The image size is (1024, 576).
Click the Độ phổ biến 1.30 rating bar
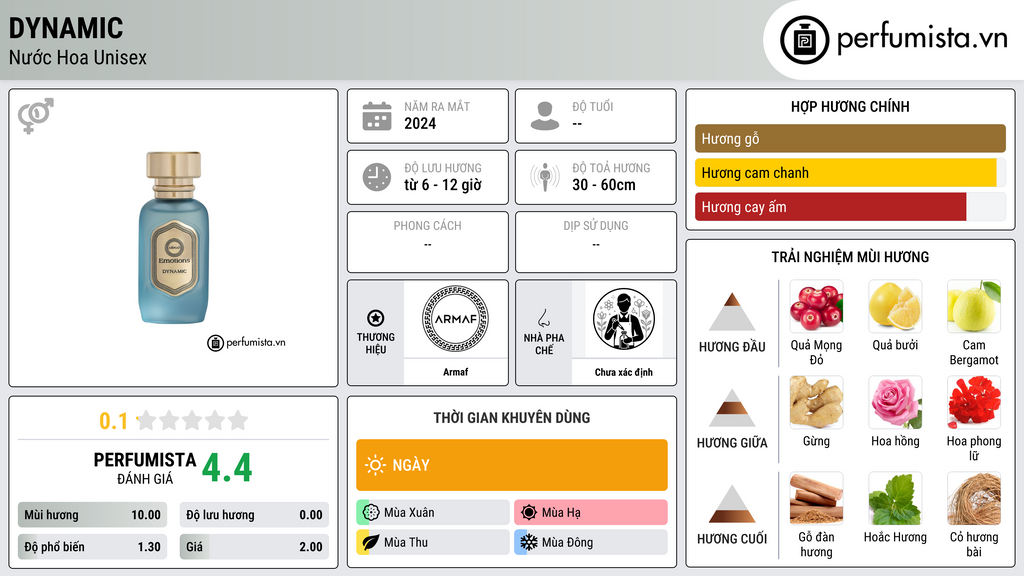pyautogui.click(x=92, y=547)
